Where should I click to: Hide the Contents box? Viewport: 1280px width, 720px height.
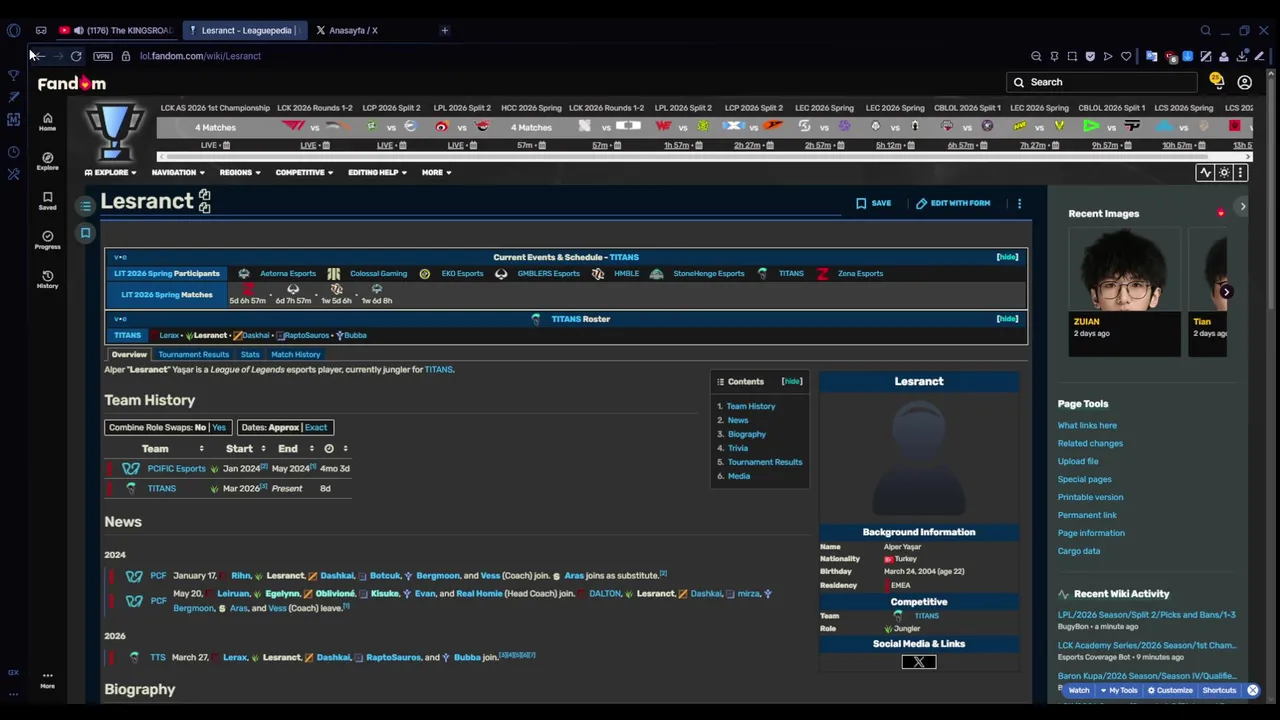(x=792, y=381)
